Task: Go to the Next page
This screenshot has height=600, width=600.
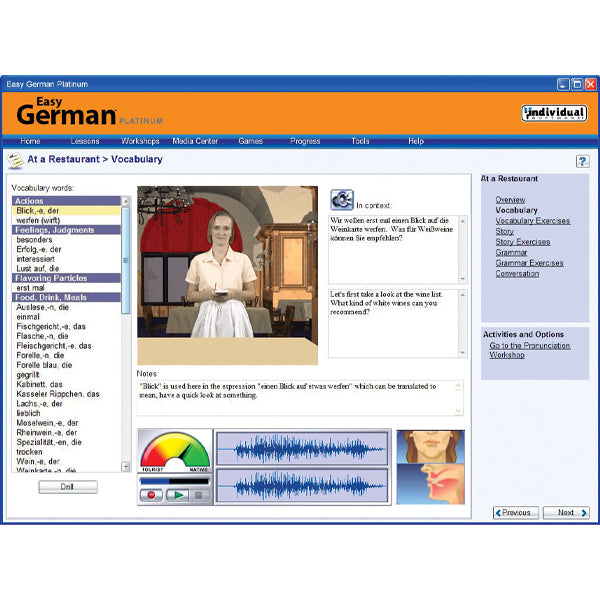Action: click(x=566, y=512)
